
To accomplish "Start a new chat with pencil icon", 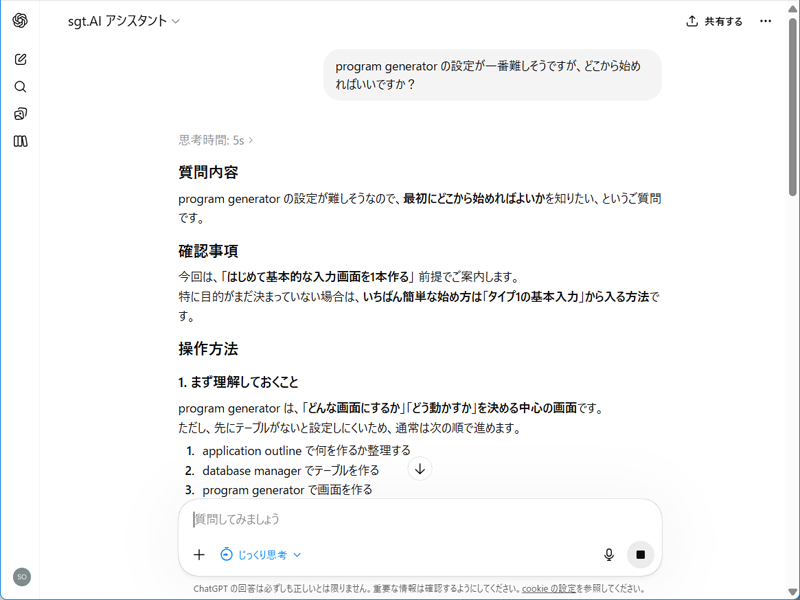I will pyautogui.click(x=20, y=59).
